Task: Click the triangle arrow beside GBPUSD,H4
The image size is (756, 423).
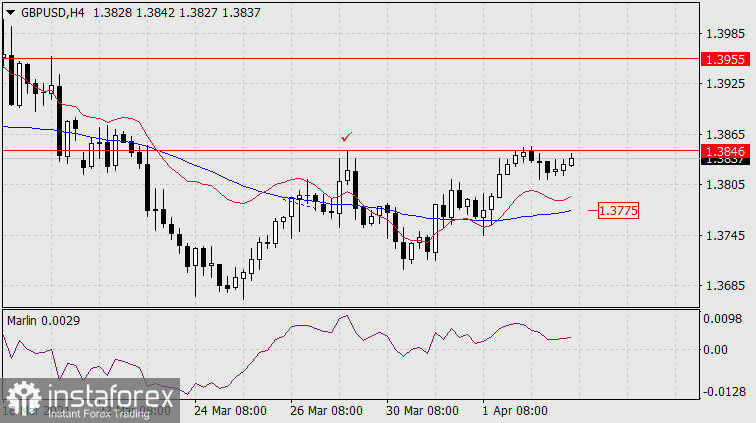Action: click(x=10, y=10)
